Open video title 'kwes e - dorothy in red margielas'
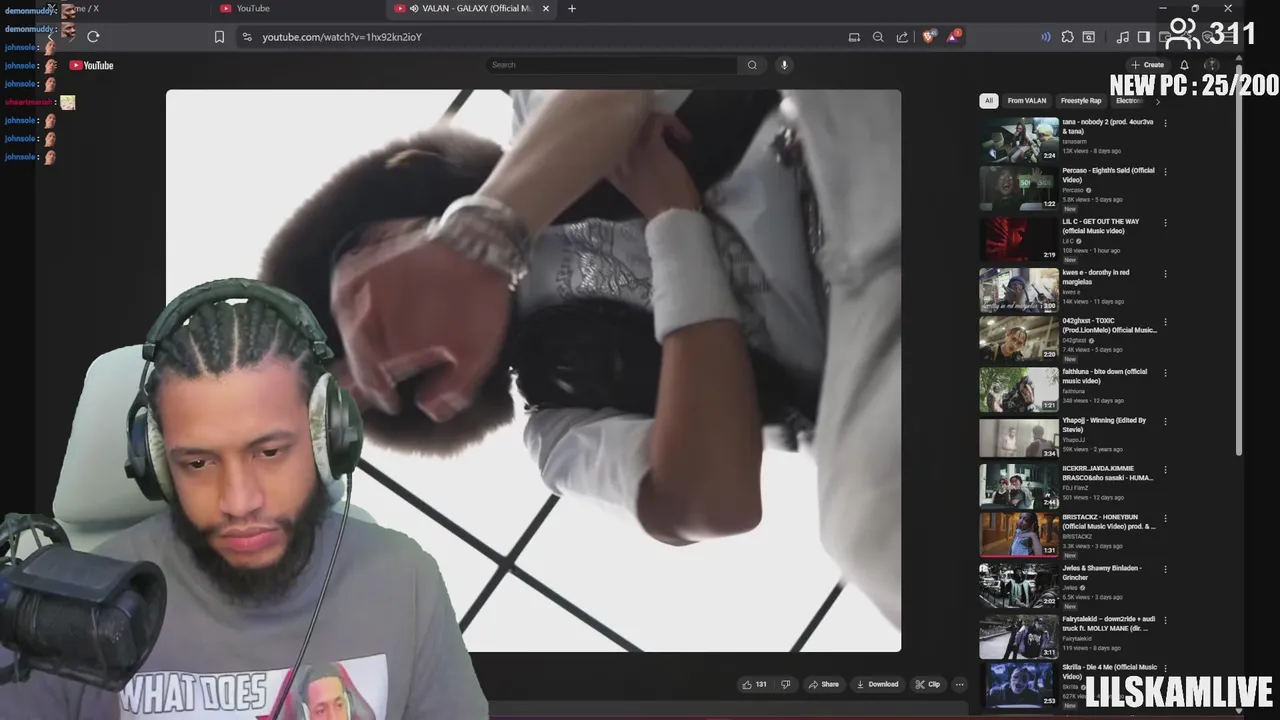Image resolution: width=1280 pixels, height=720 pixels. tap(1096, 277)
